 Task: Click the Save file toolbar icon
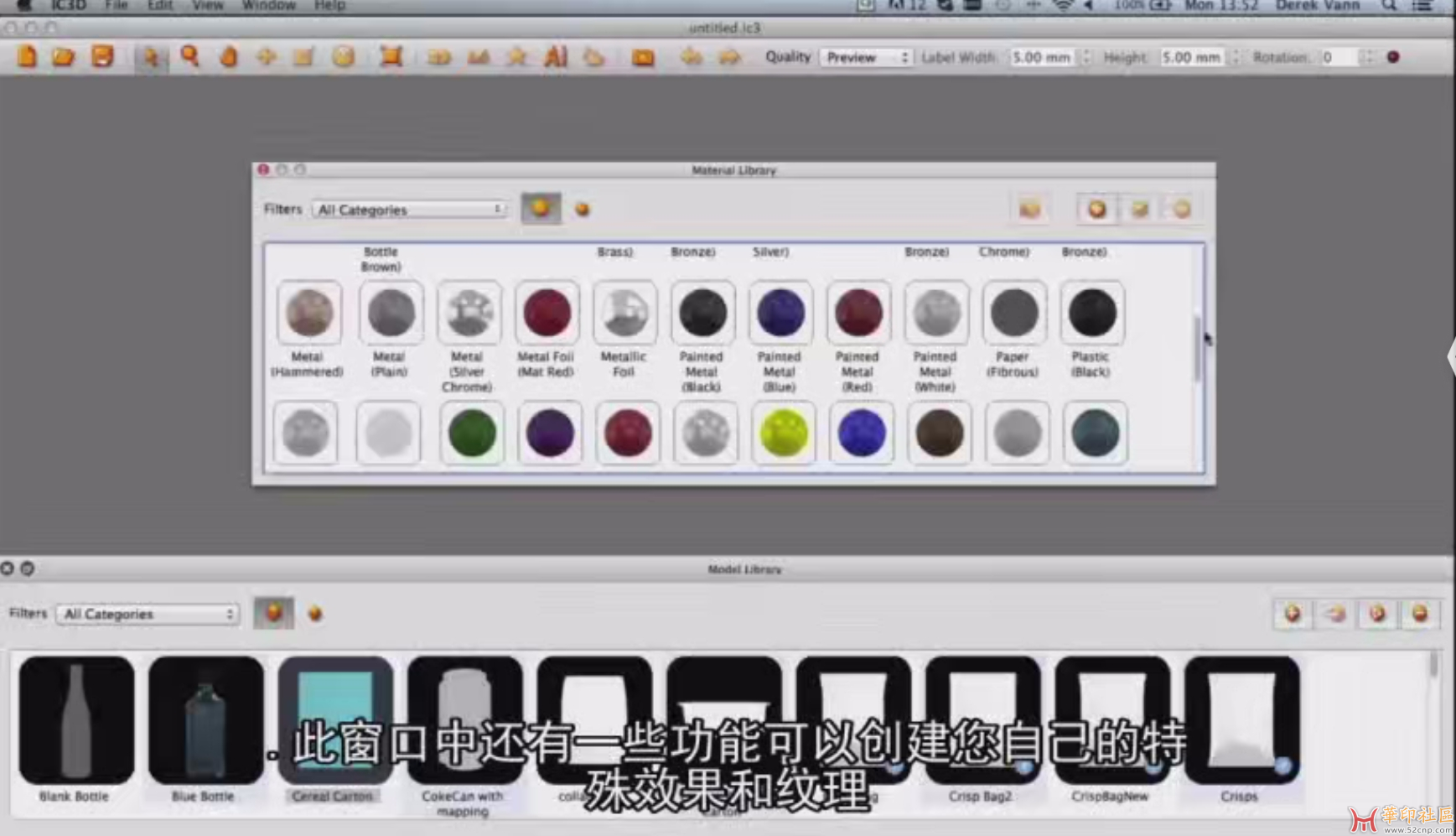tap(102, 57)
